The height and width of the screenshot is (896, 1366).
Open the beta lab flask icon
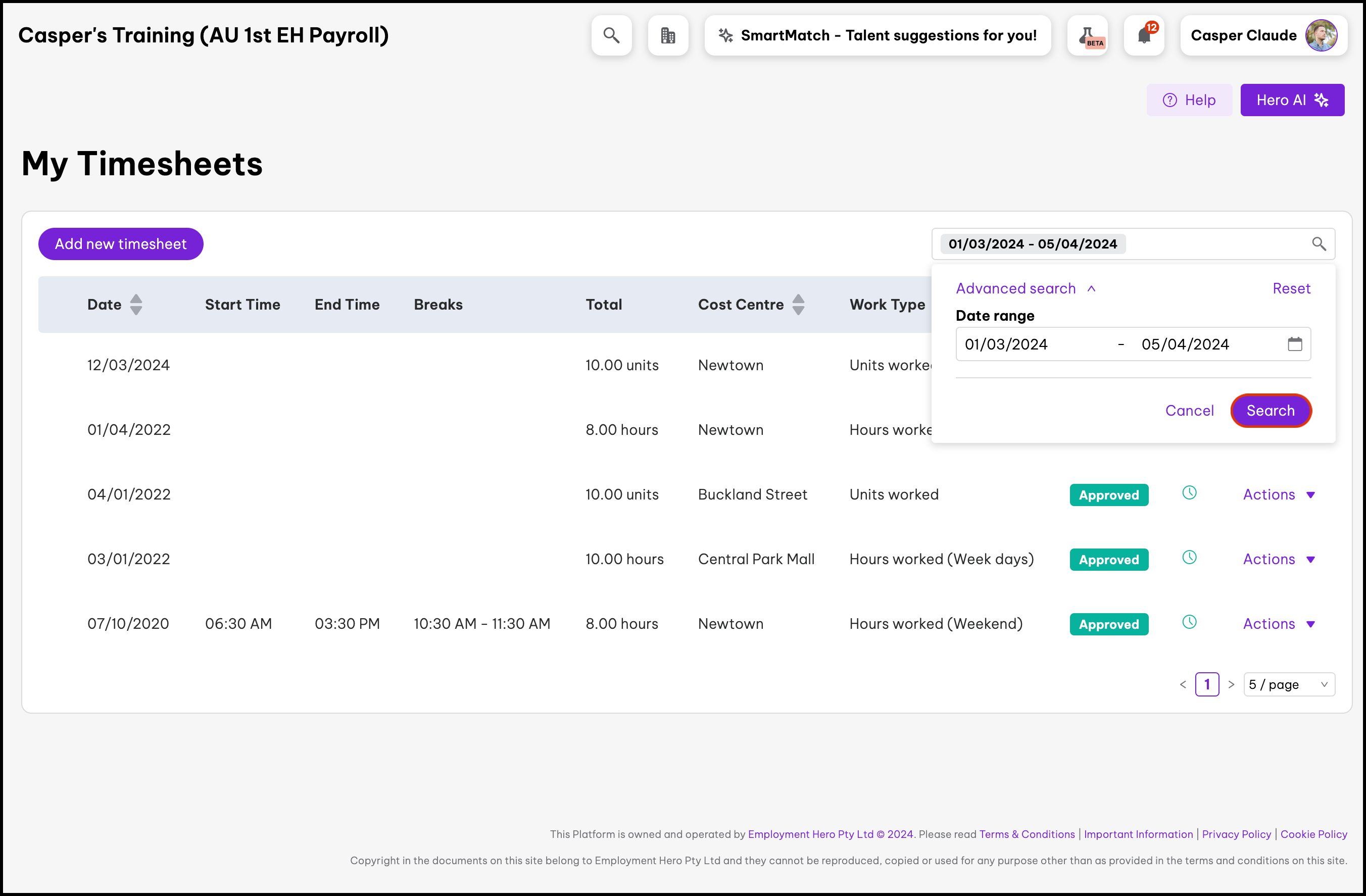tap(1087, 35)
